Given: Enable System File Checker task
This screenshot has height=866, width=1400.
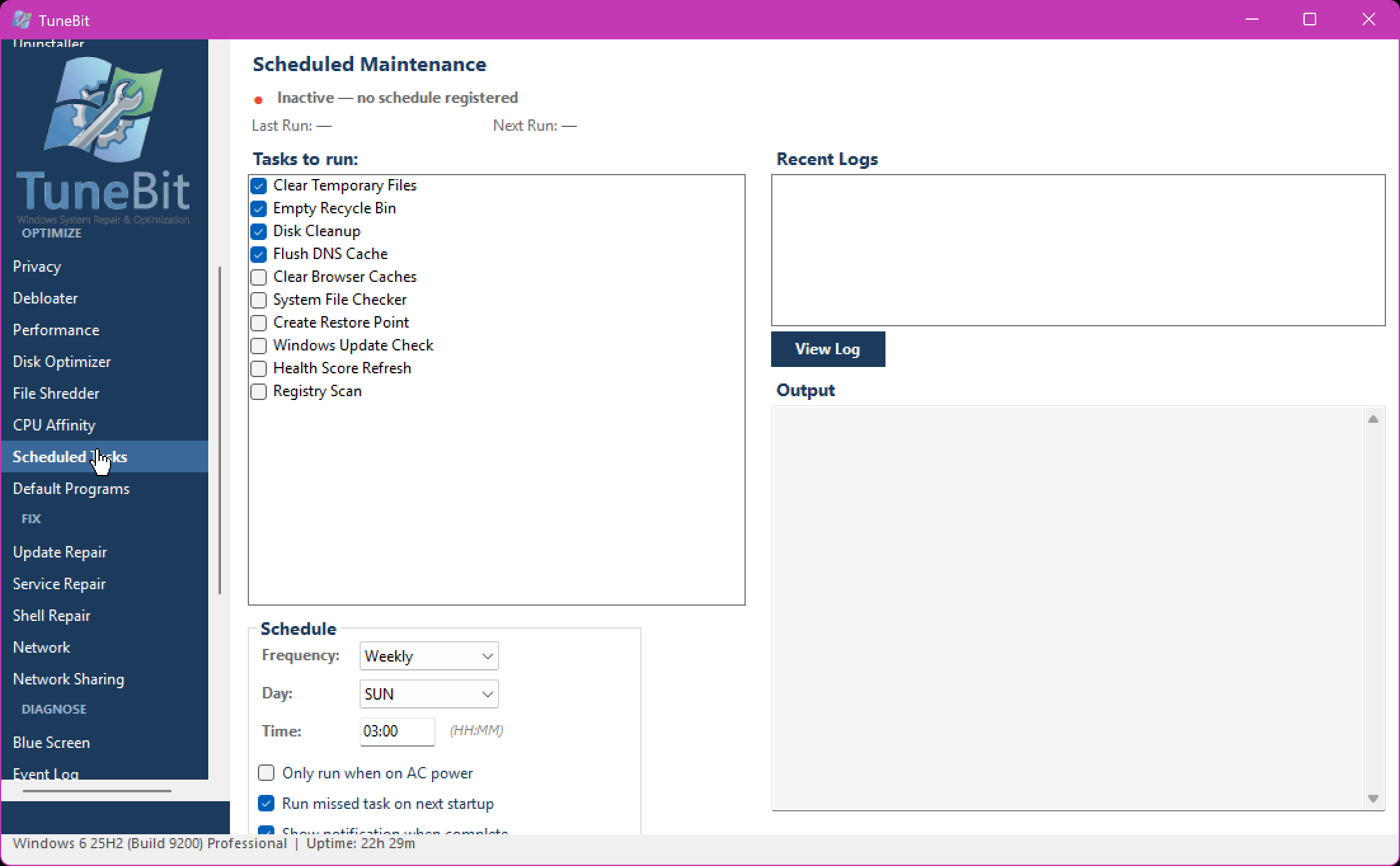Looking at the screenshot, I should click(x=259, y=300).
